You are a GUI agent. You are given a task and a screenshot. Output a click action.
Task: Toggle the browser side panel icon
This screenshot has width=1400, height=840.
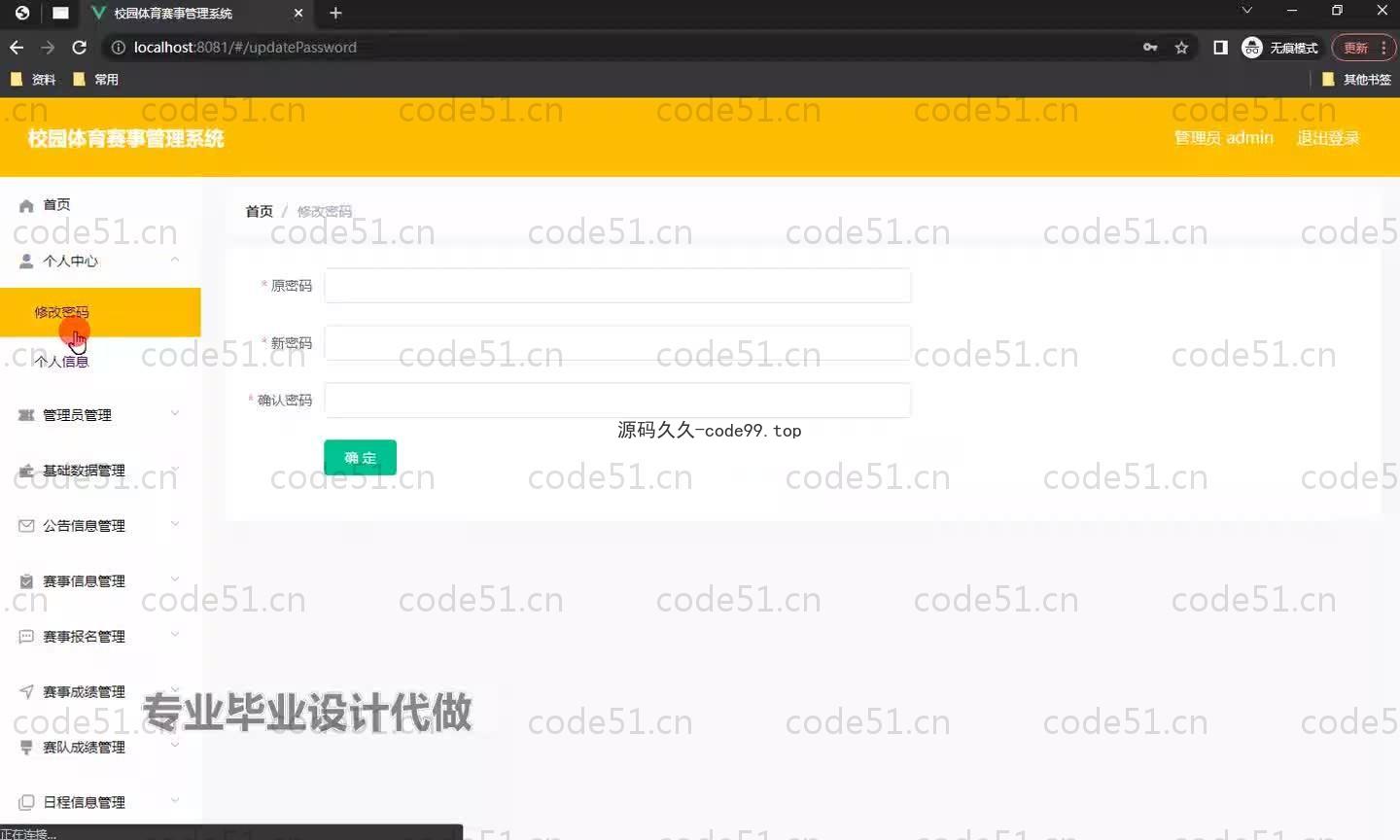1220,48
